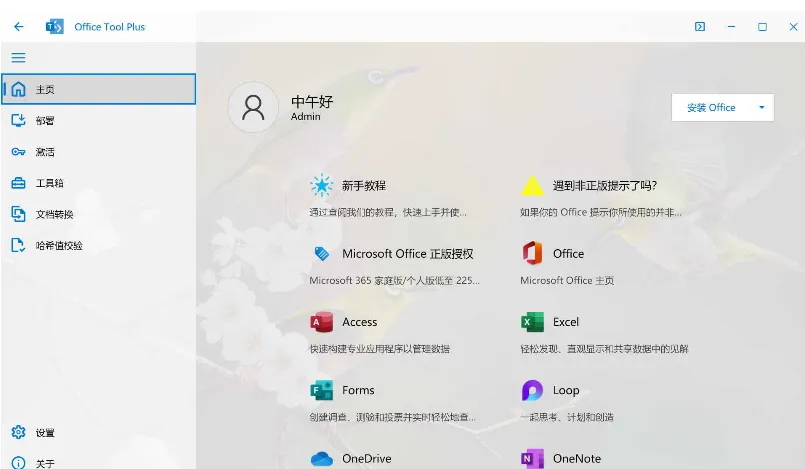Open 遇到非正版提示了吗? link
The image size is (805, 469).
pyautogui.click(x=605, y=186)
